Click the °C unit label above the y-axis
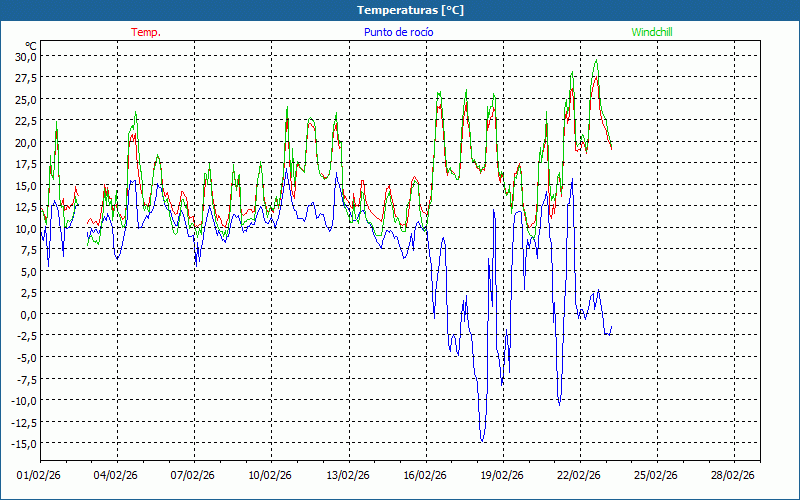The image size is (800, 500). (x=31, y=45)
